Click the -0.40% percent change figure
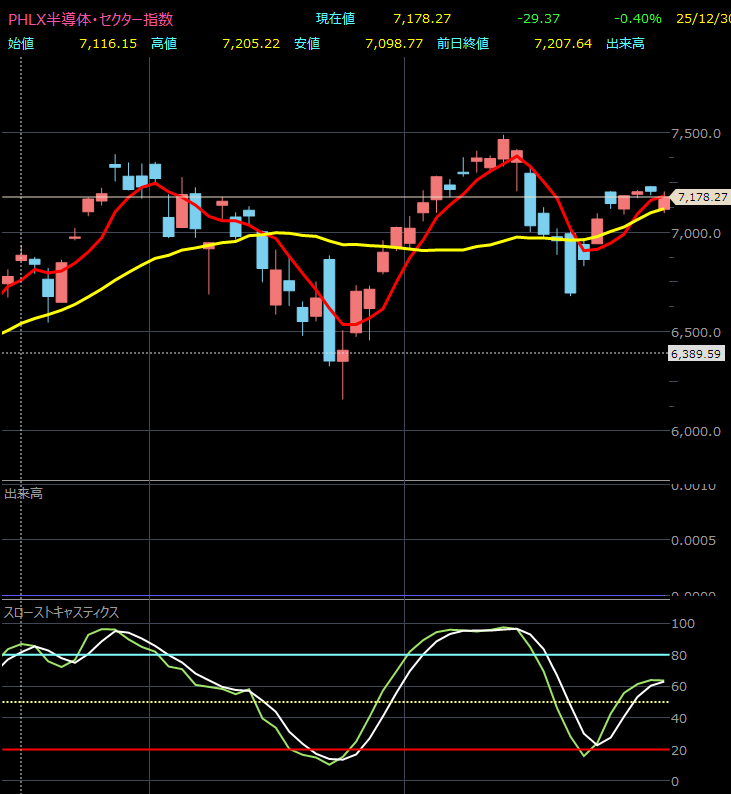The width and height of the screenshot is (731, 794). click(x=637, y=19)
